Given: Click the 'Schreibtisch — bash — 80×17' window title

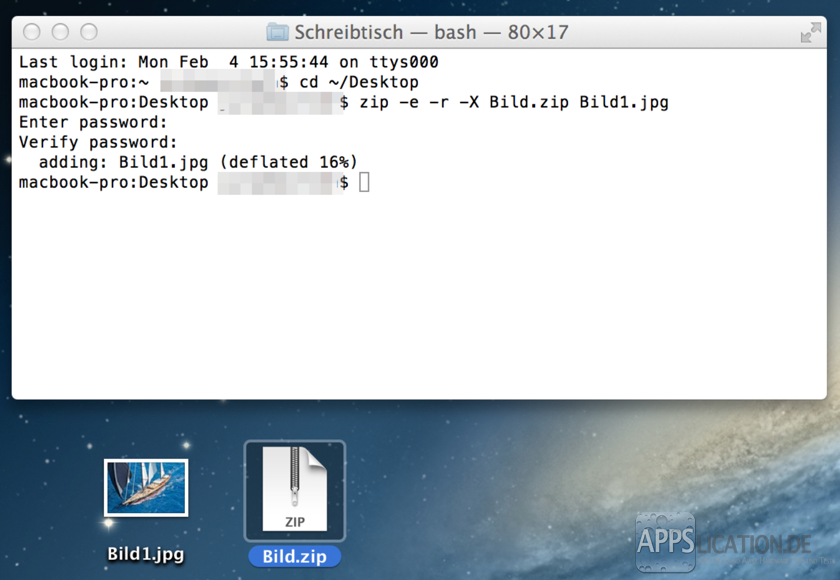Looking at the screenshot, I should [x=431, y=32].
